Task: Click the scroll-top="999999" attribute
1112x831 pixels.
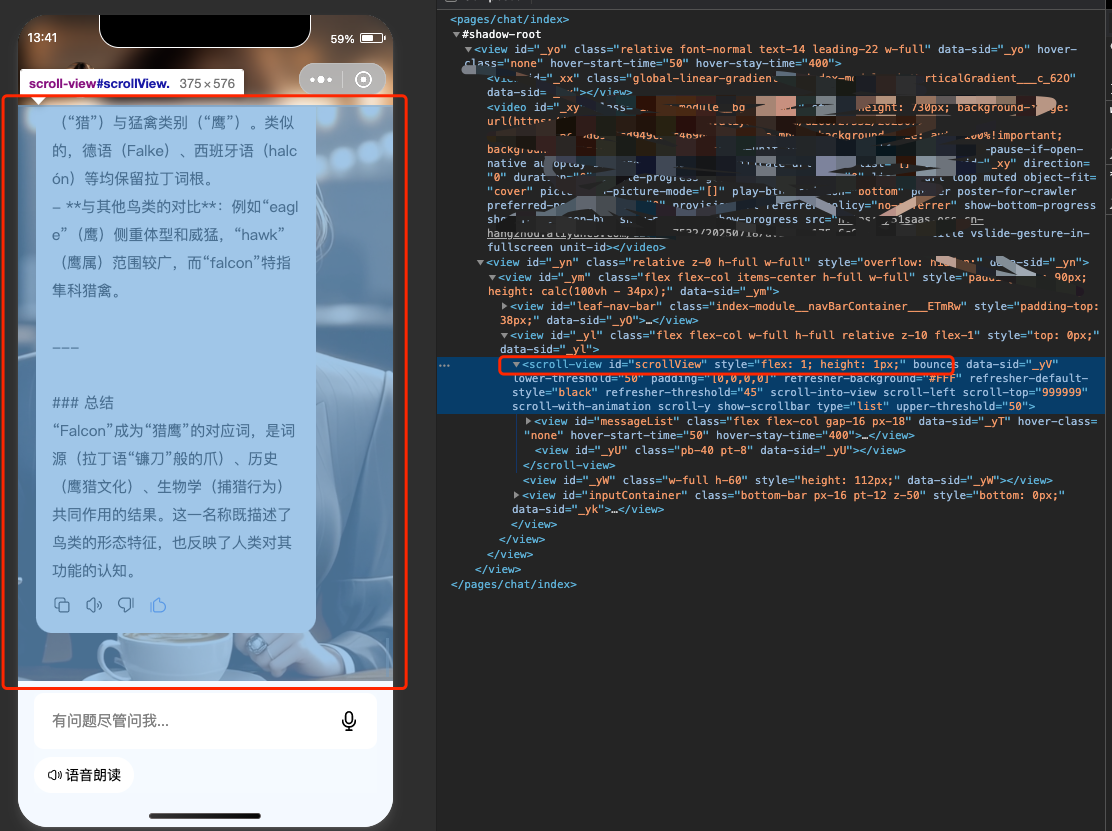Action: [1030, 392]
